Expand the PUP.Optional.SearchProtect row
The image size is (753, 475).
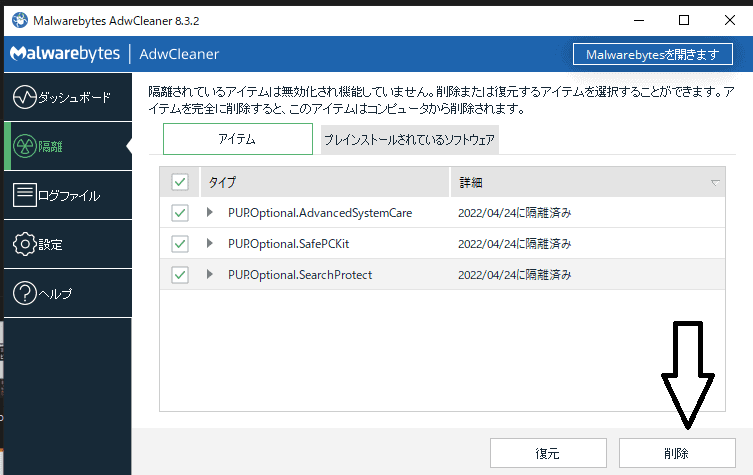(x=209, y=274)
